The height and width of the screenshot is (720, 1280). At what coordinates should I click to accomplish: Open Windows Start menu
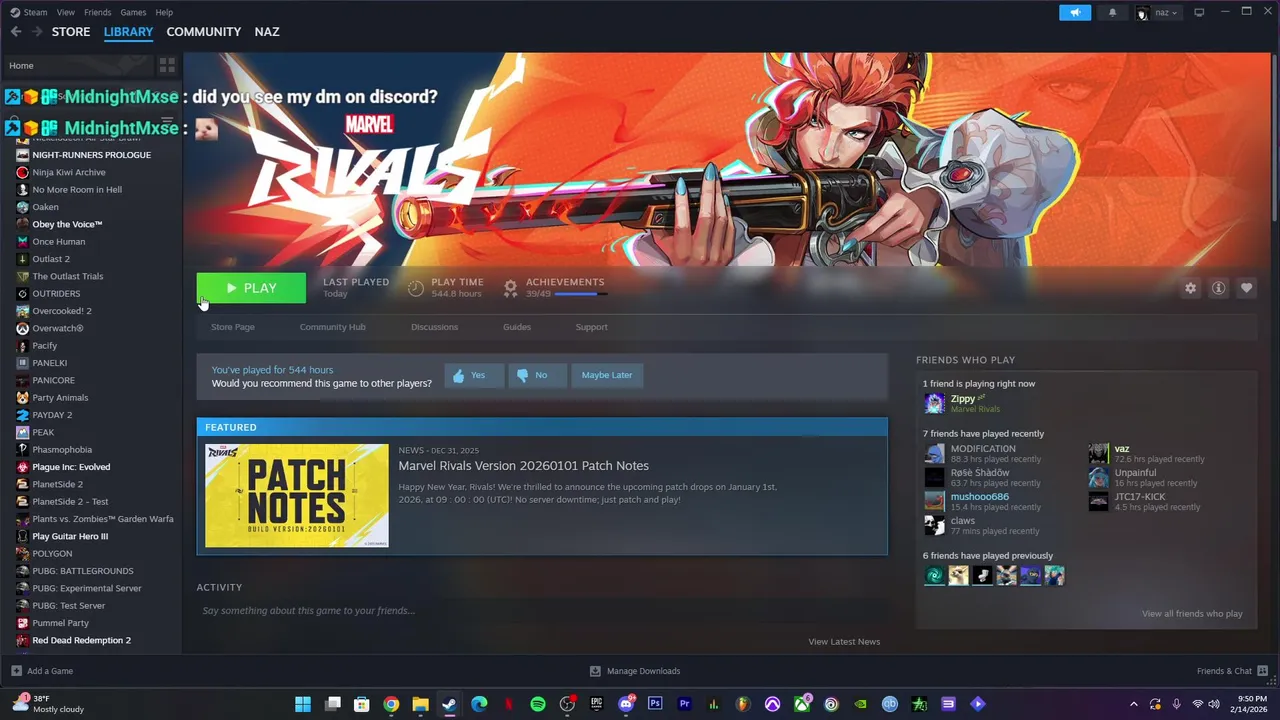(x=303, y=704)
